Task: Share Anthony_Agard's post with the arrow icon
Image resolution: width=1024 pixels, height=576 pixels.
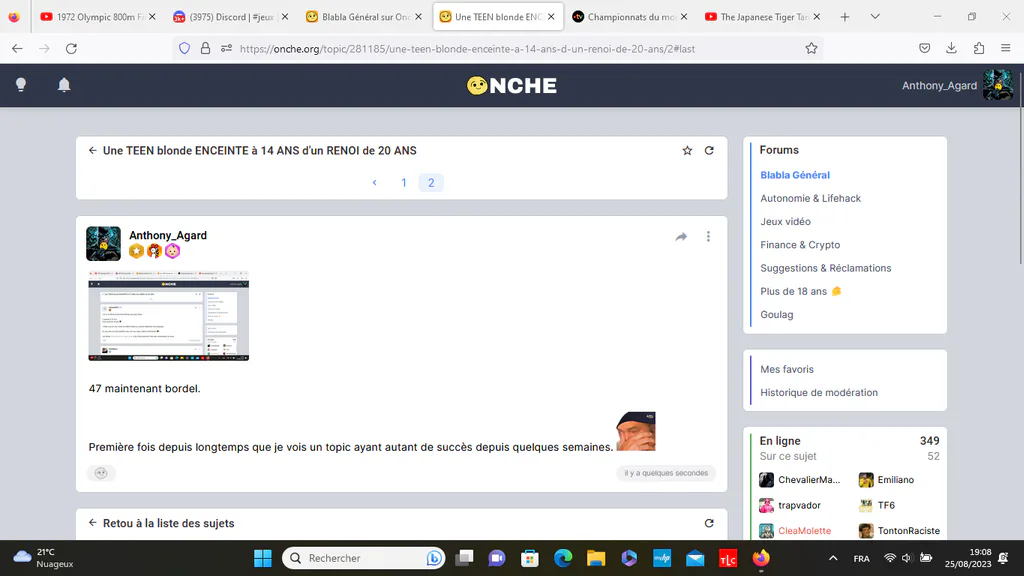Action: (681, 236)
